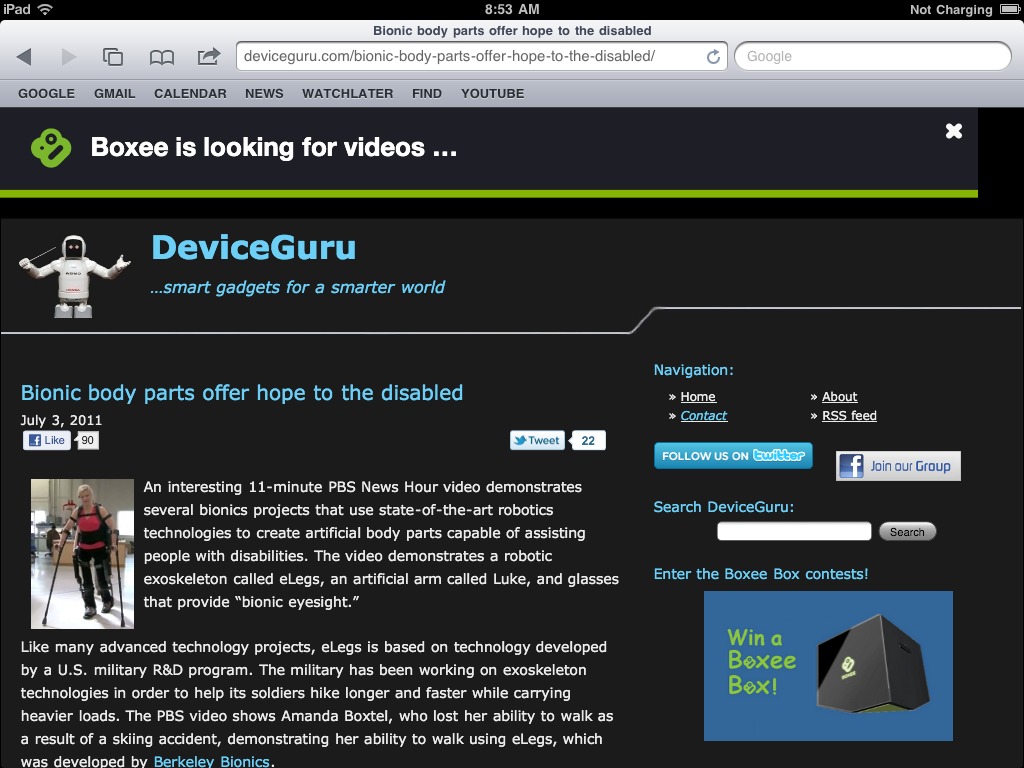Click the Search DeviceGuru text box

pyautogui.click(x=794, y=532)
